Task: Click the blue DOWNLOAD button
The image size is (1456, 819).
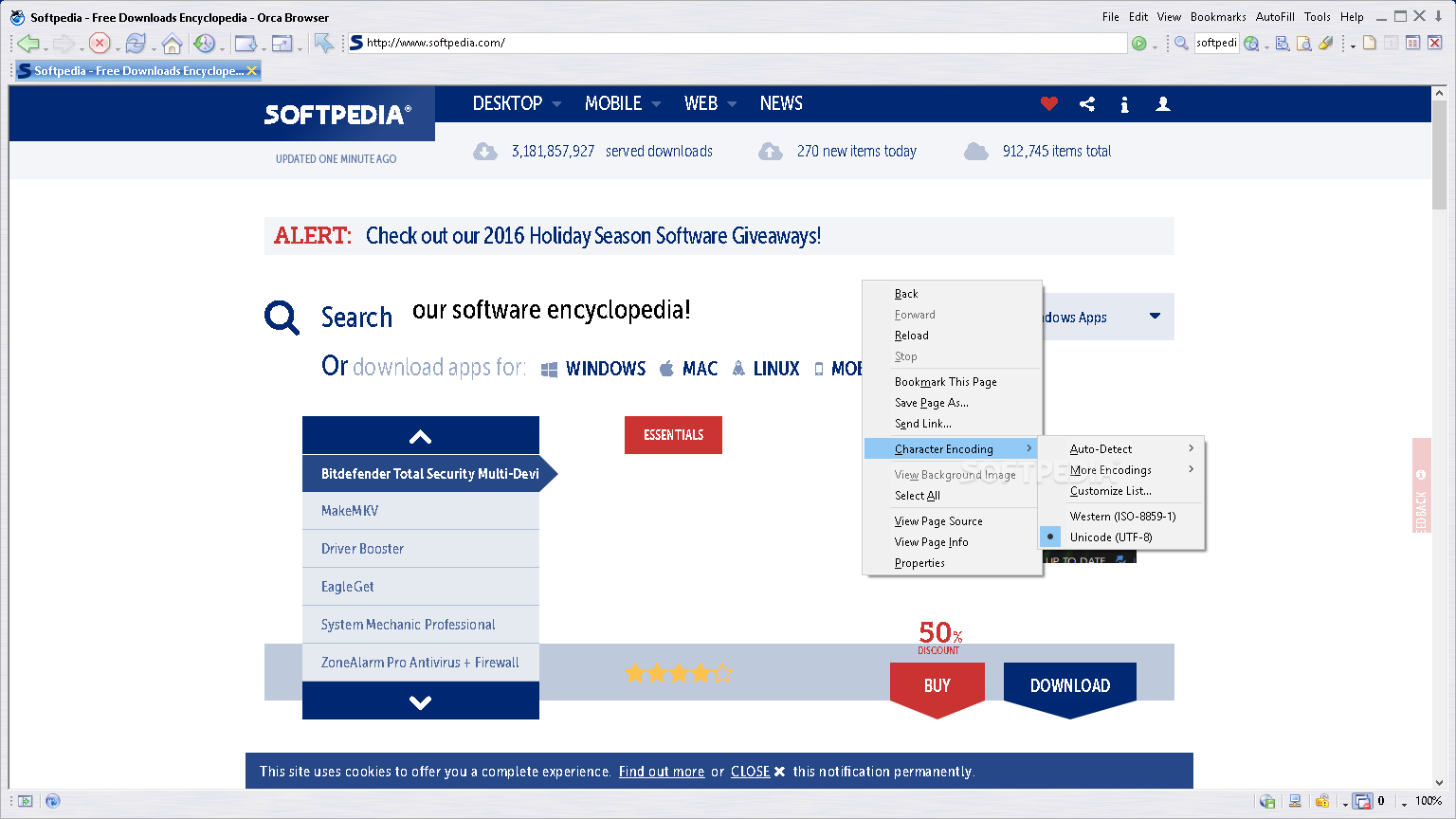Action: point(1070,690)
